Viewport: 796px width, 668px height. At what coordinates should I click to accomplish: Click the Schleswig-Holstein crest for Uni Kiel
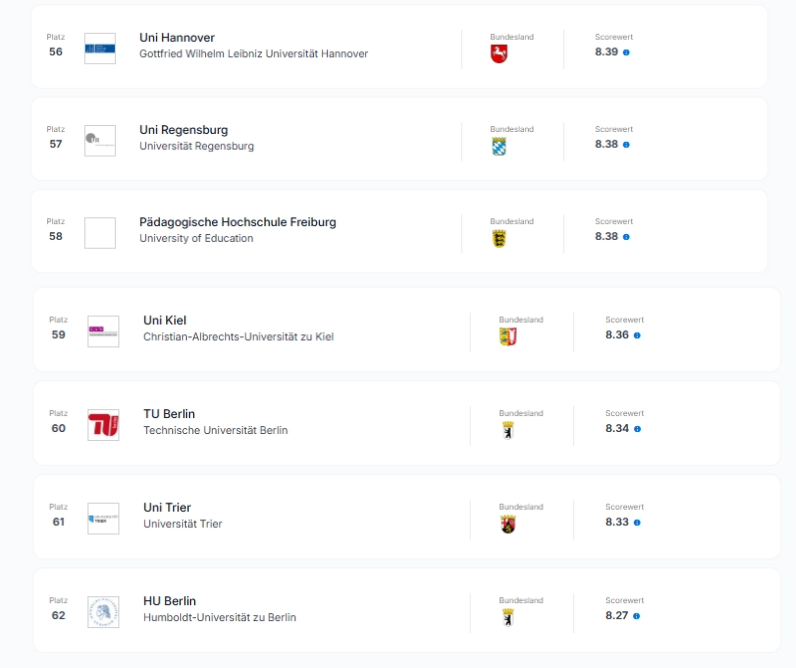[508, 337]
